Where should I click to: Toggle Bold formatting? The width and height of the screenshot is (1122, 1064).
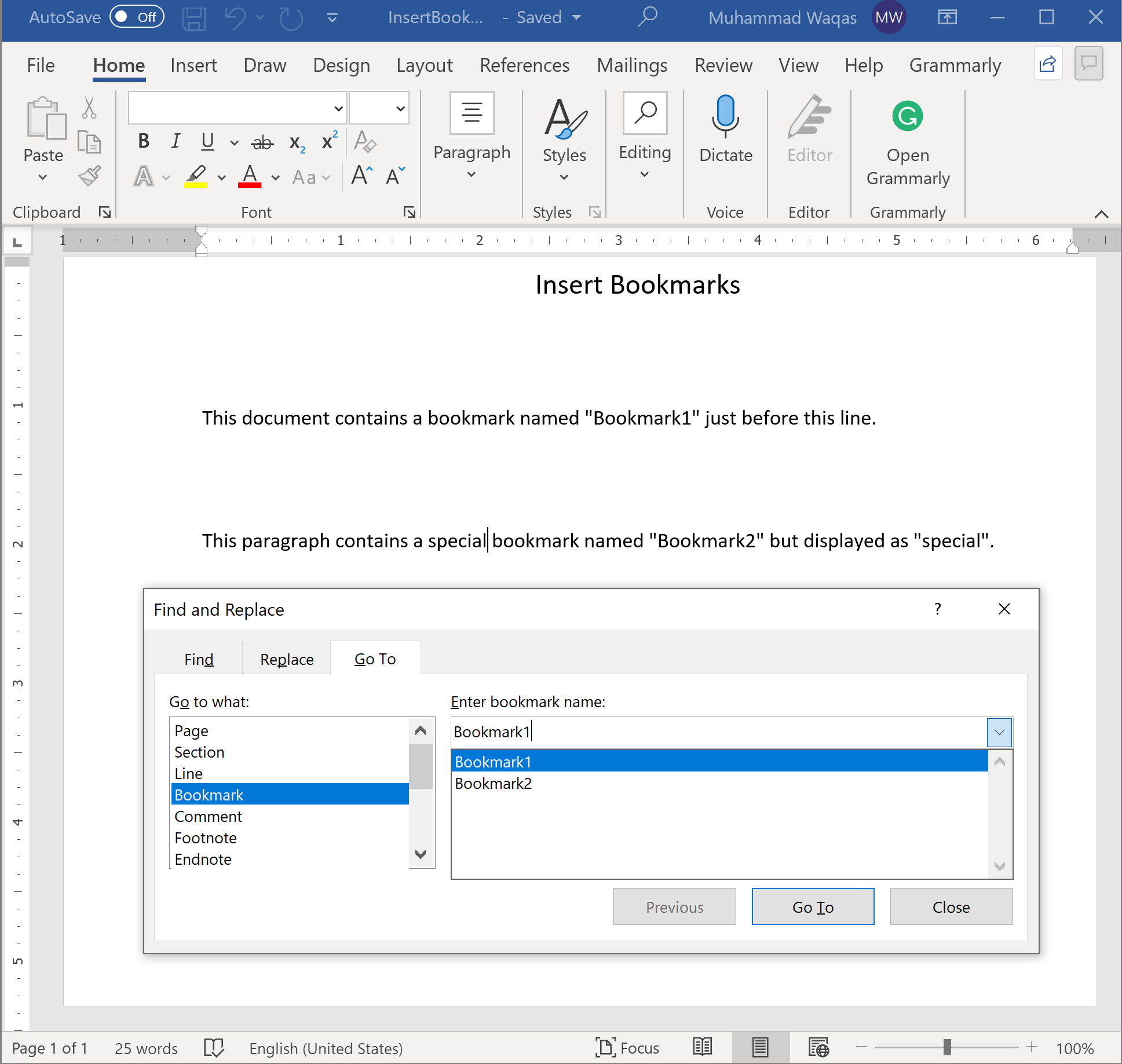[x=144, y=141]
